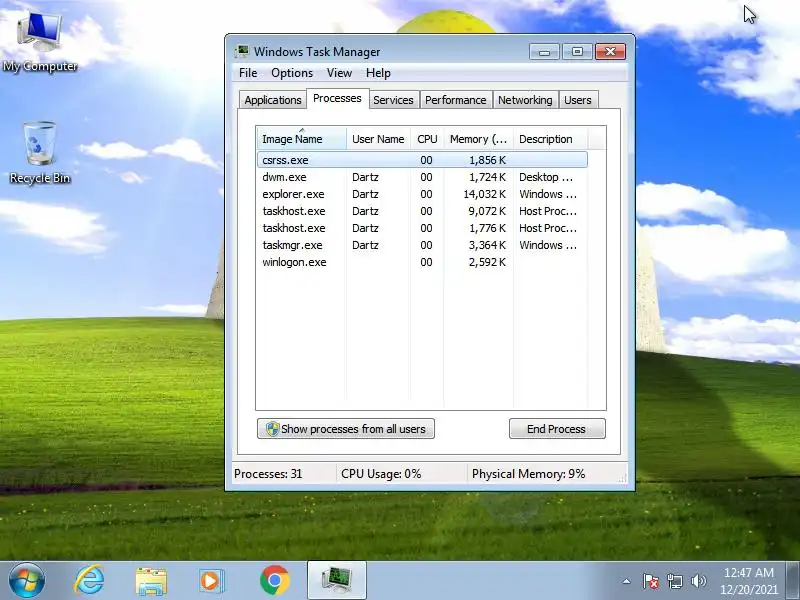Click the Processes: 31 status text

(x=268, y=474)
